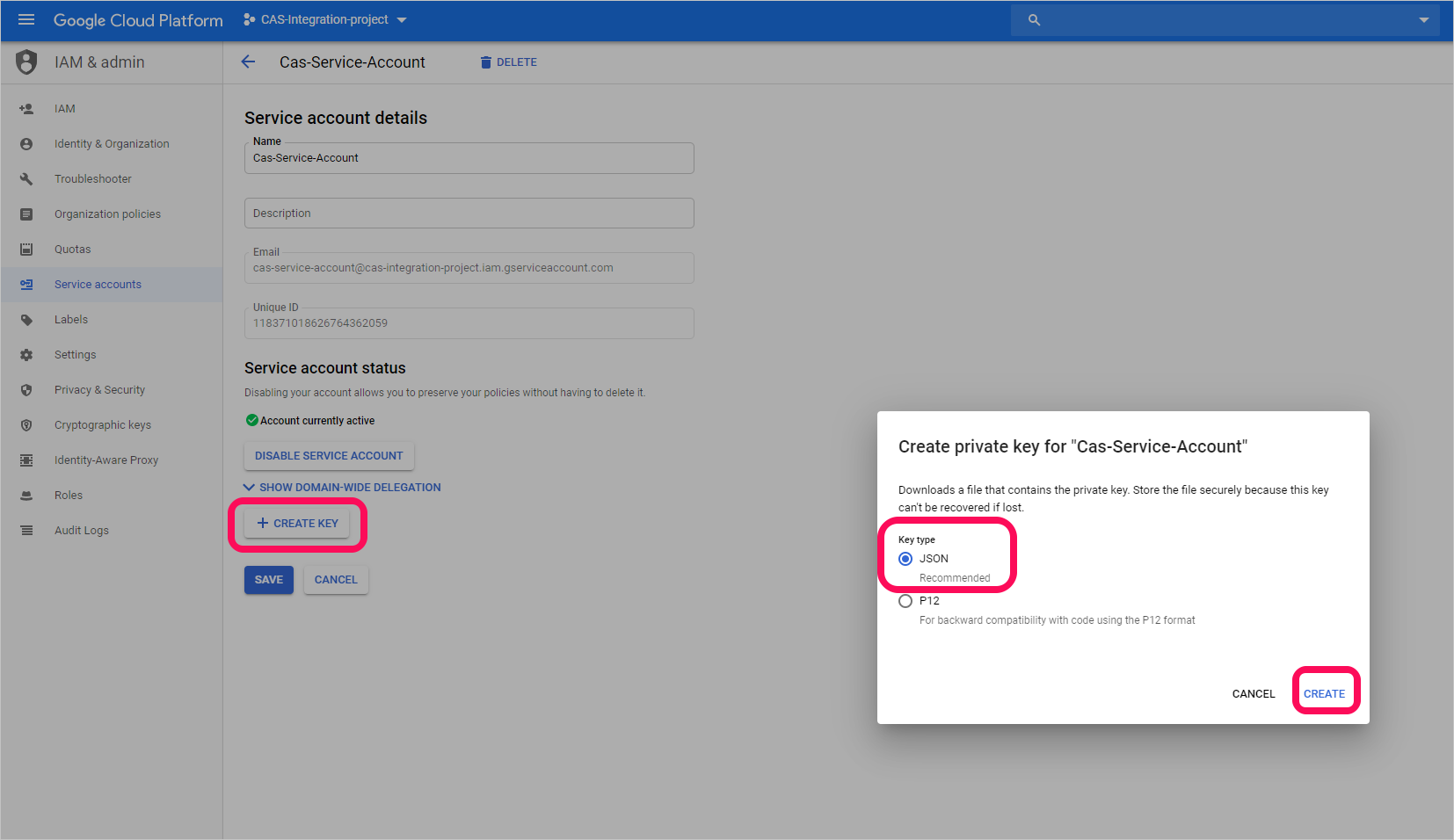Expand SHOW DOMAIN-WIDE DELEGATION section
Screen dimensions: 1454x840
click(343, 488)
